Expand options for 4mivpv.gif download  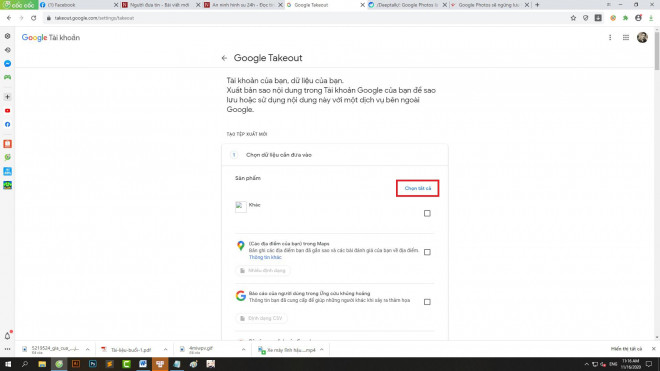(244, 350)
